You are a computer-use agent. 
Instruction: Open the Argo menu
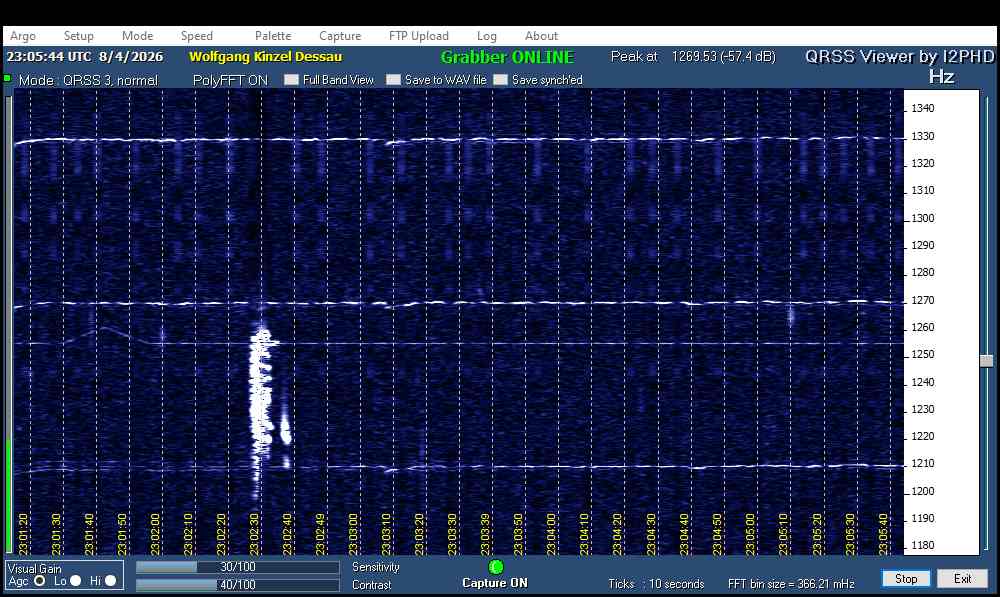pos(23,36)
